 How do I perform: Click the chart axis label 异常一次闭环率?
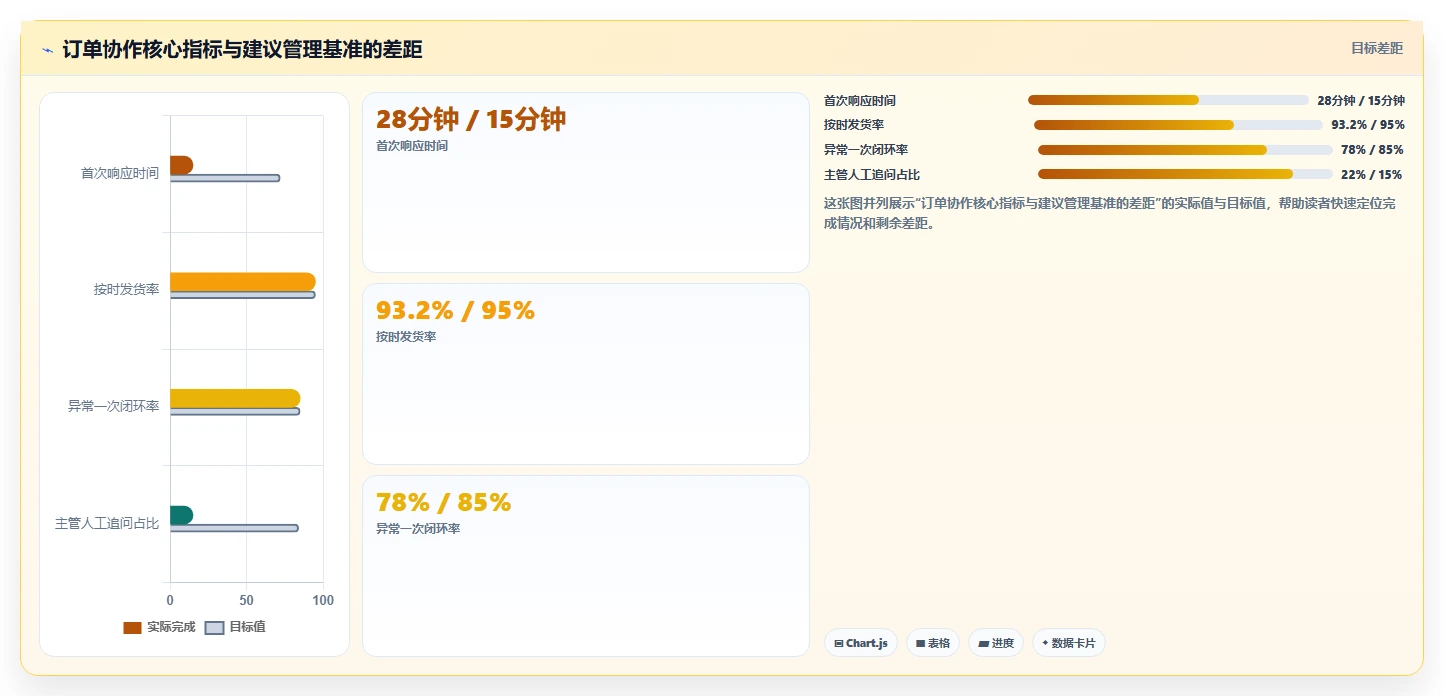click(x=113, y=406)
